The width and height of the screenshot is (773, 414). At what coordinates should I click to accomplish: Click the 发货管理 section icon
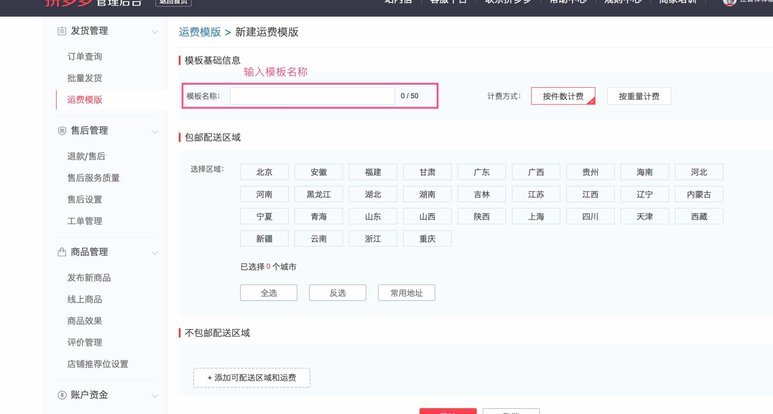pyautogui.click(x=62, y=31)
